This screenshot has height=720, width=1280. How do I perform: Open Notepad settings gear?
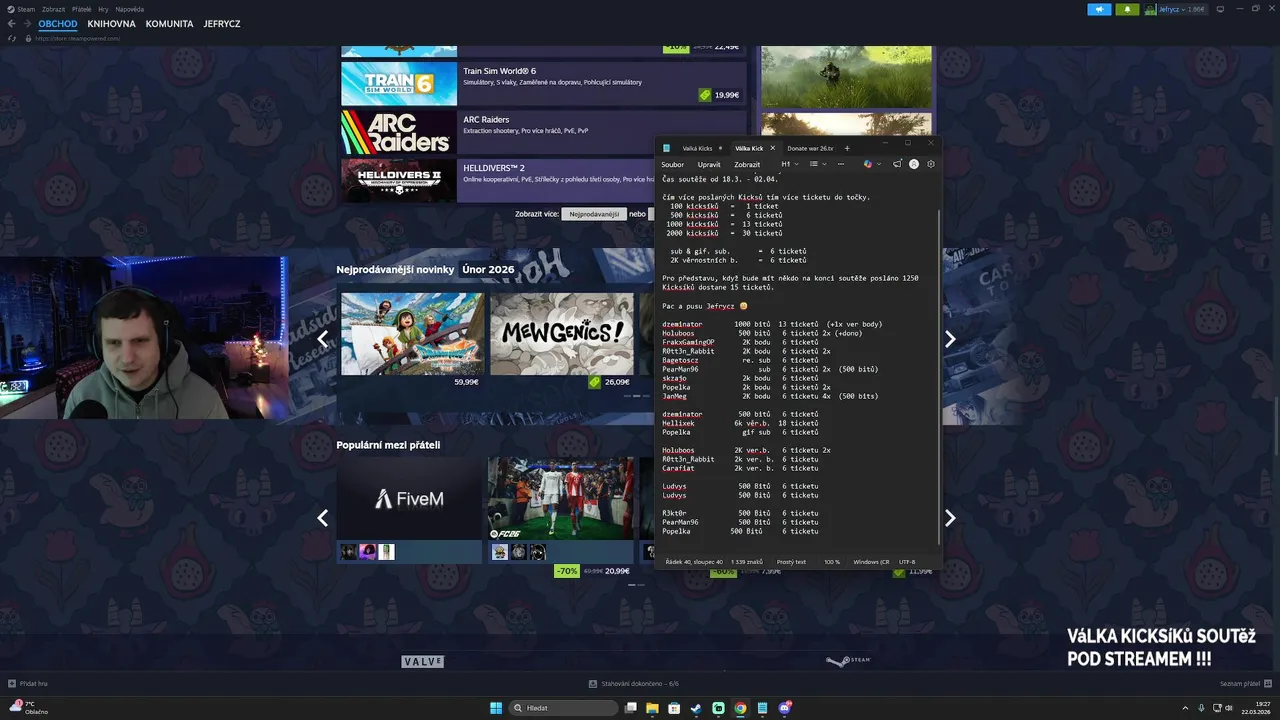click(x=931, y=164)
